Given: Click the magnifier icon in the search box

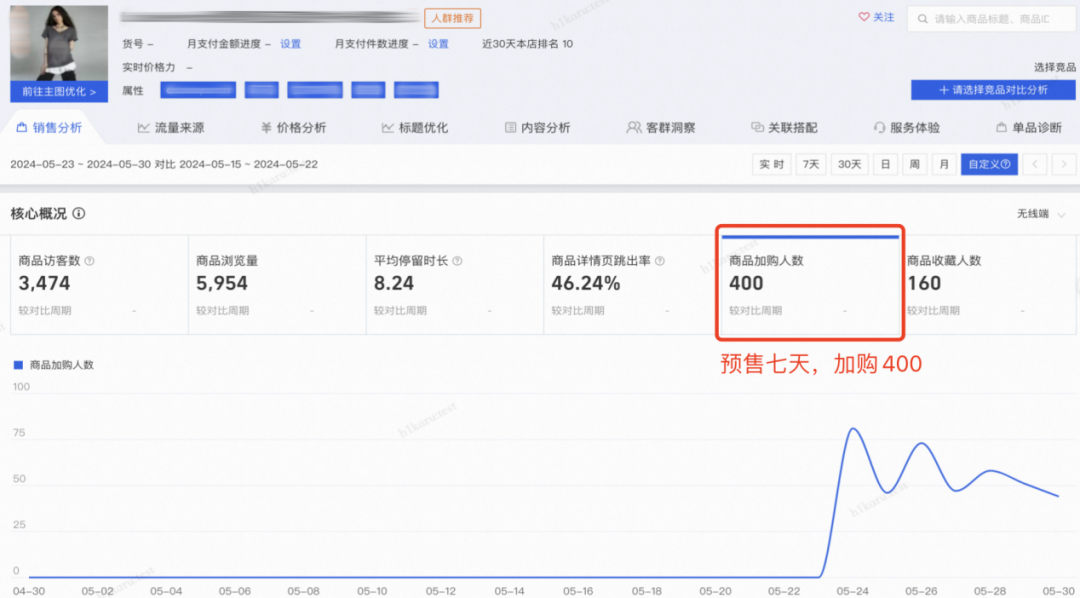Looking at the screenshot, I should coord(922,18).
